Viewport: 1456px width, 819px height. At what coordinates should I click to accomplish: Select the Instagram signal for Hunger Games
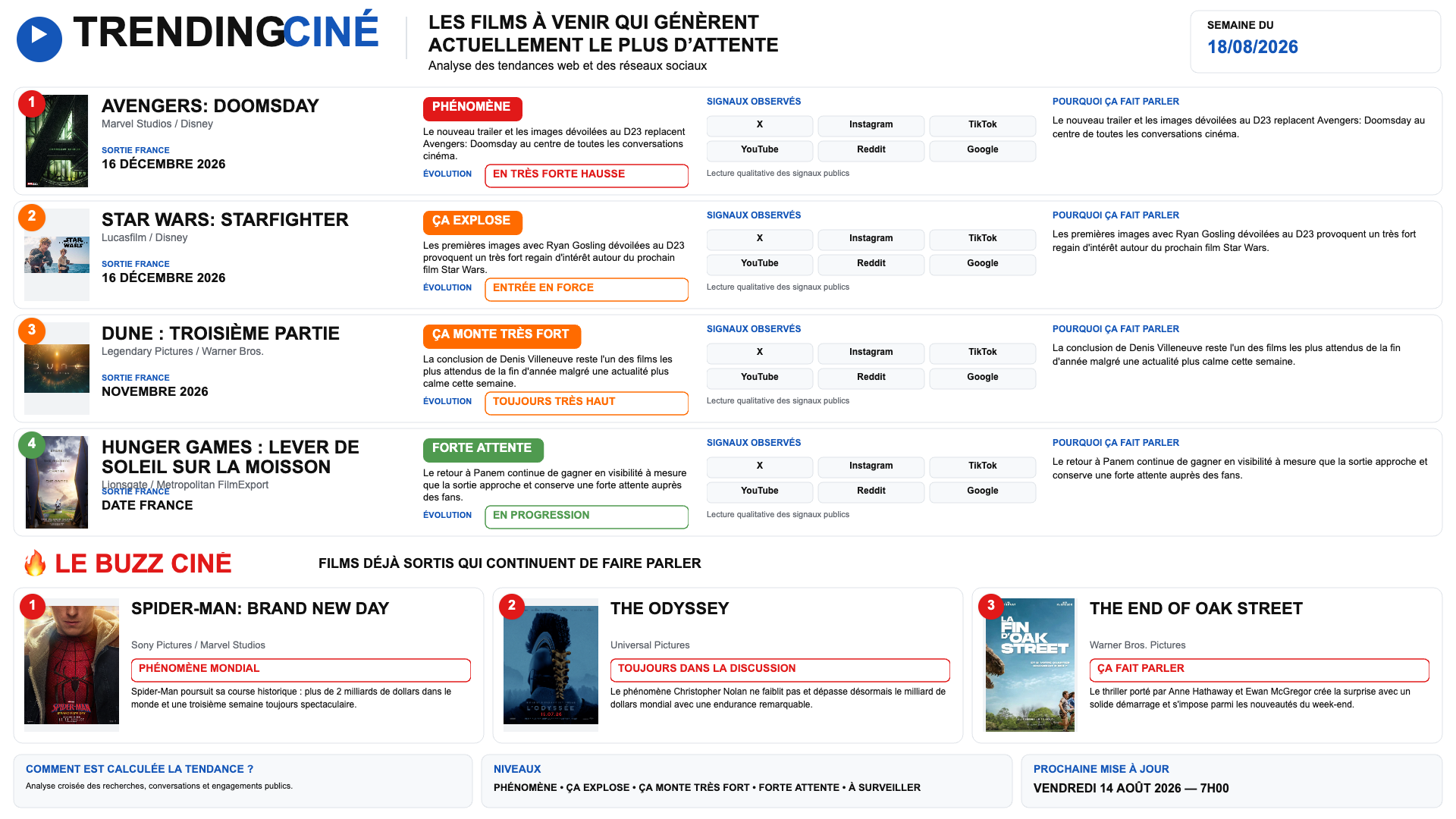point(871,466)
